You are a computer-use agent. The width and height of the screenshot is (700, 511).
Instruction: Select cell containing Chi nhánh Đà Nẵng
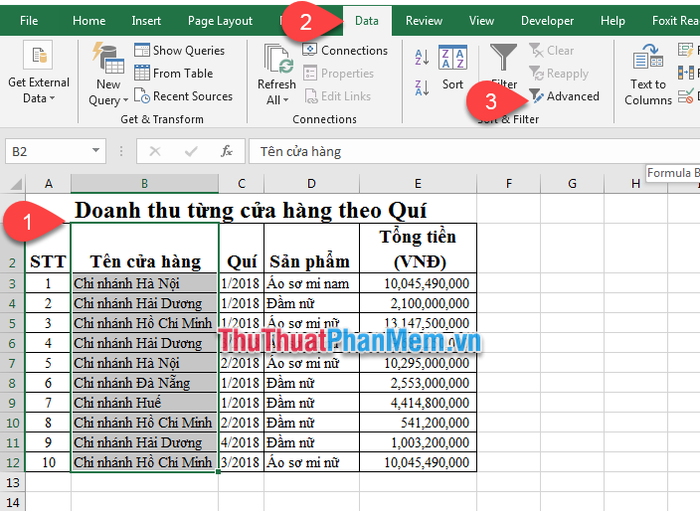145,383
